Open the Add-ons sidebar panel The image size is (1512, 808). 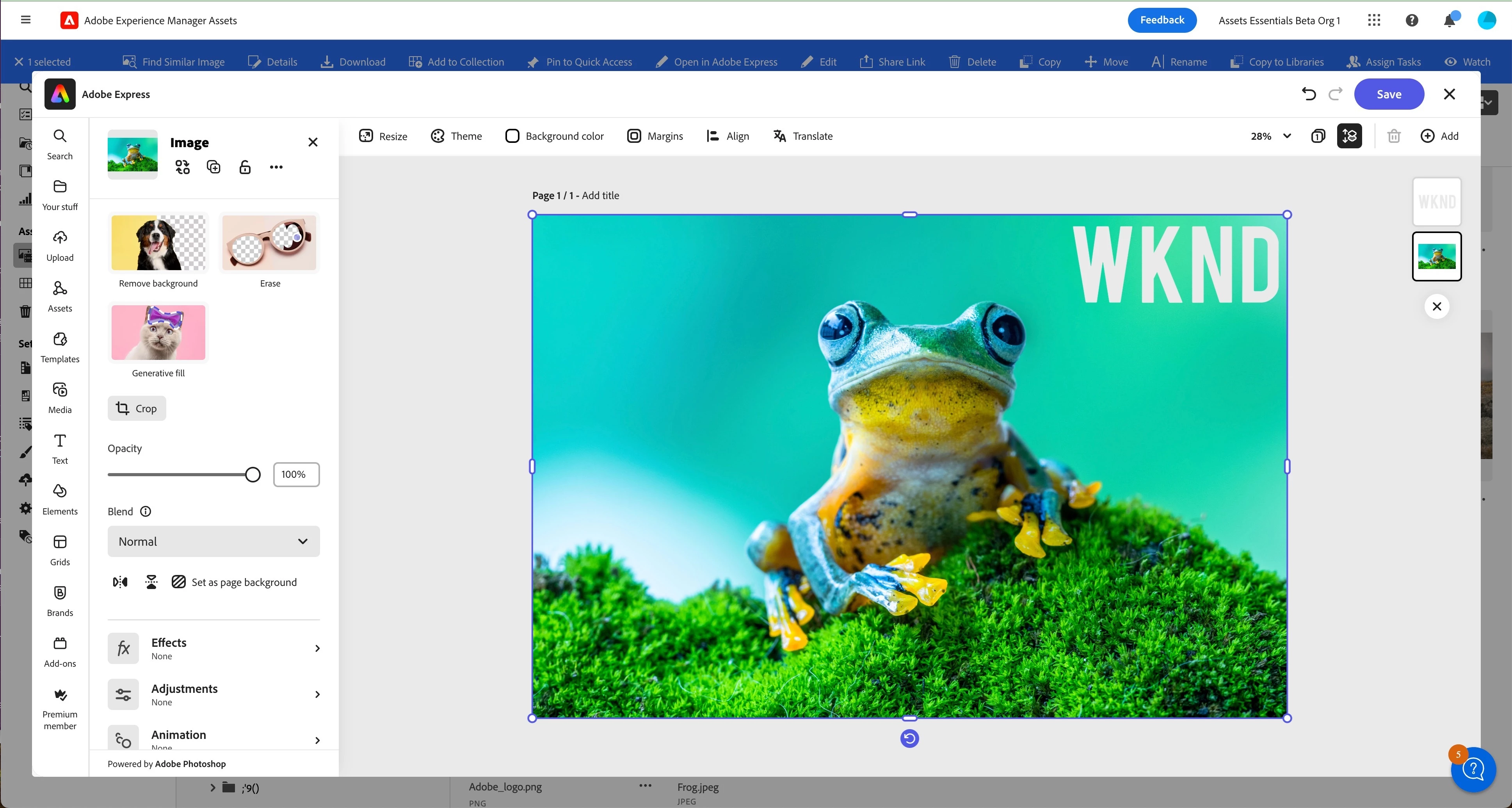[x=60, y=652]
